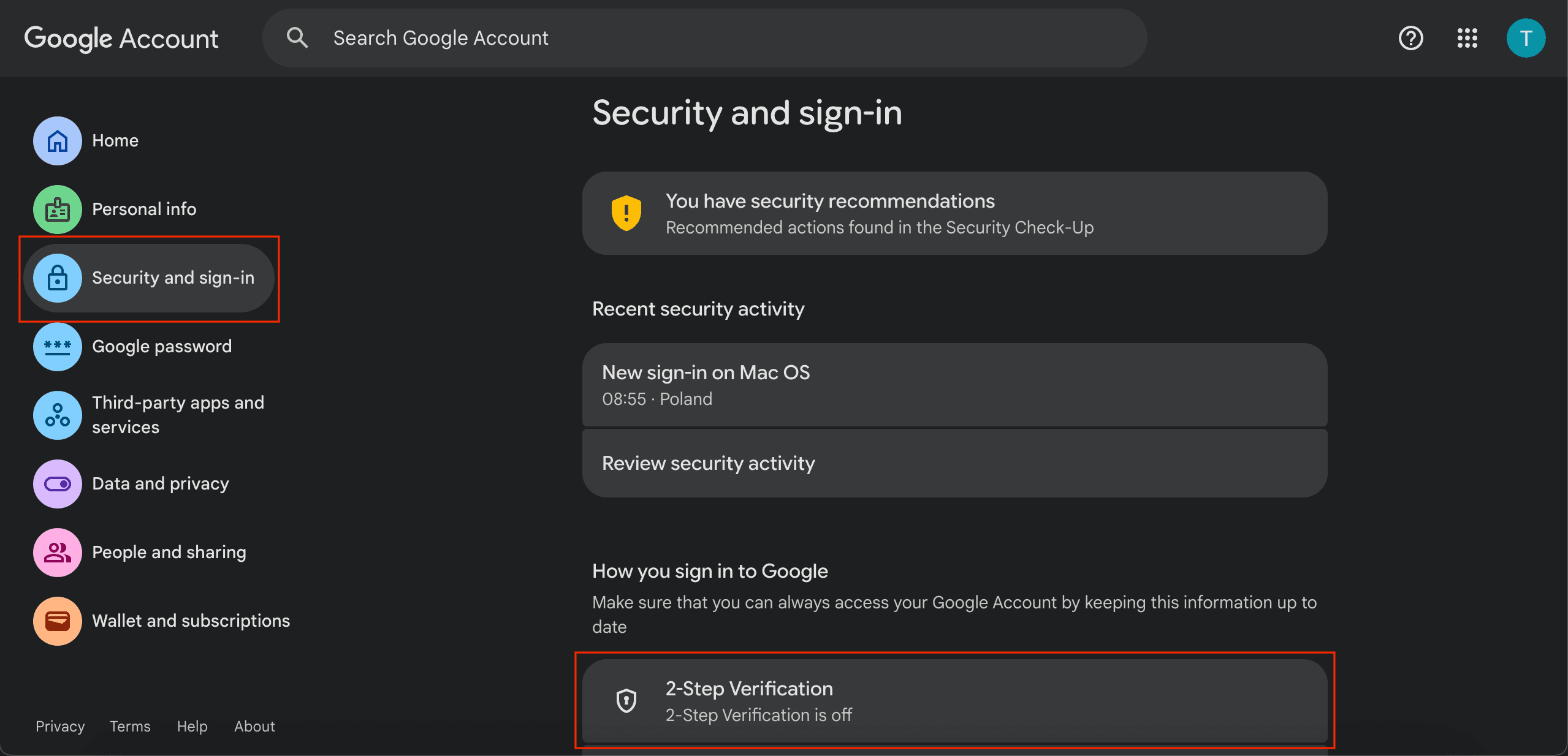Click the Security and sign-in lock icon

(57, 279)
